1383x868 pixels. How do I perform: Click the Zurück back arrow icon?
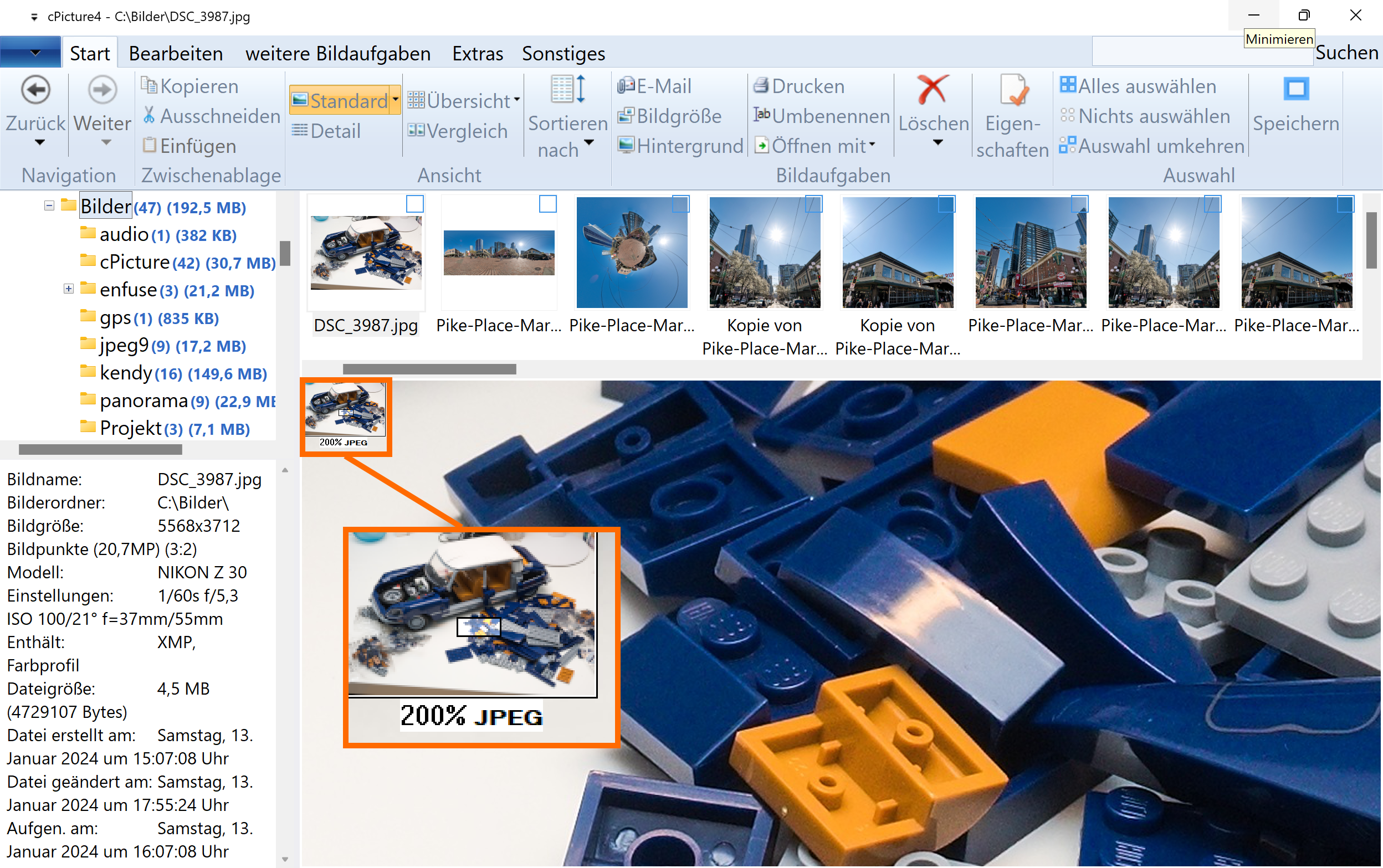(x=35, y=90)
